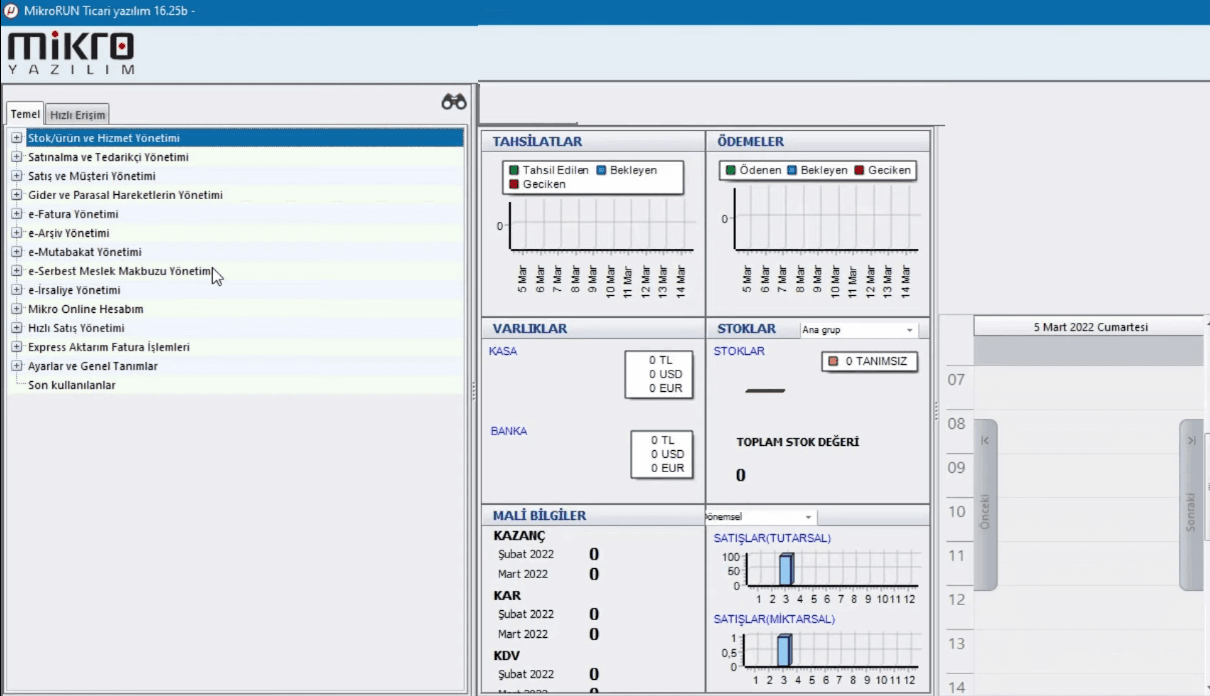This screenshot has width=1210, height=696.
Task: Click TOPLAM STOK DEĞERİ text
Action: pos(798,442)
